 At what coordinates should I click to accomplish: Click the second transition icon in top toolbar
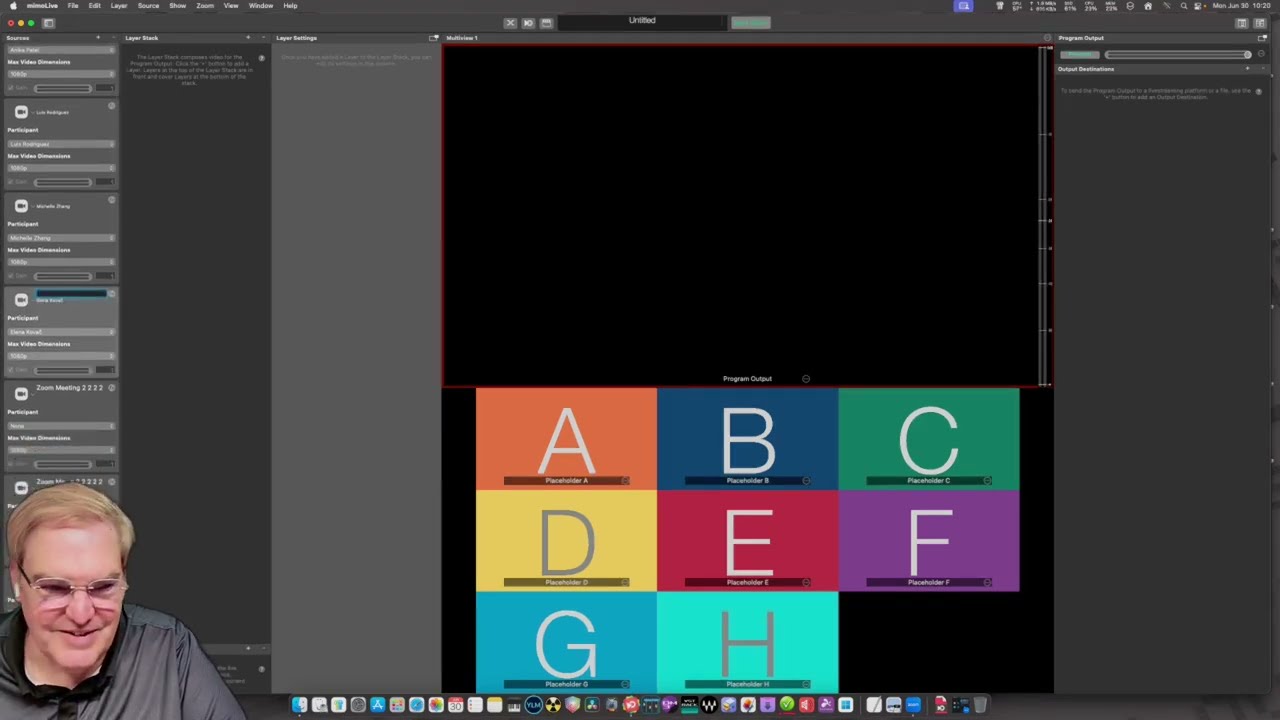[528, 22]
